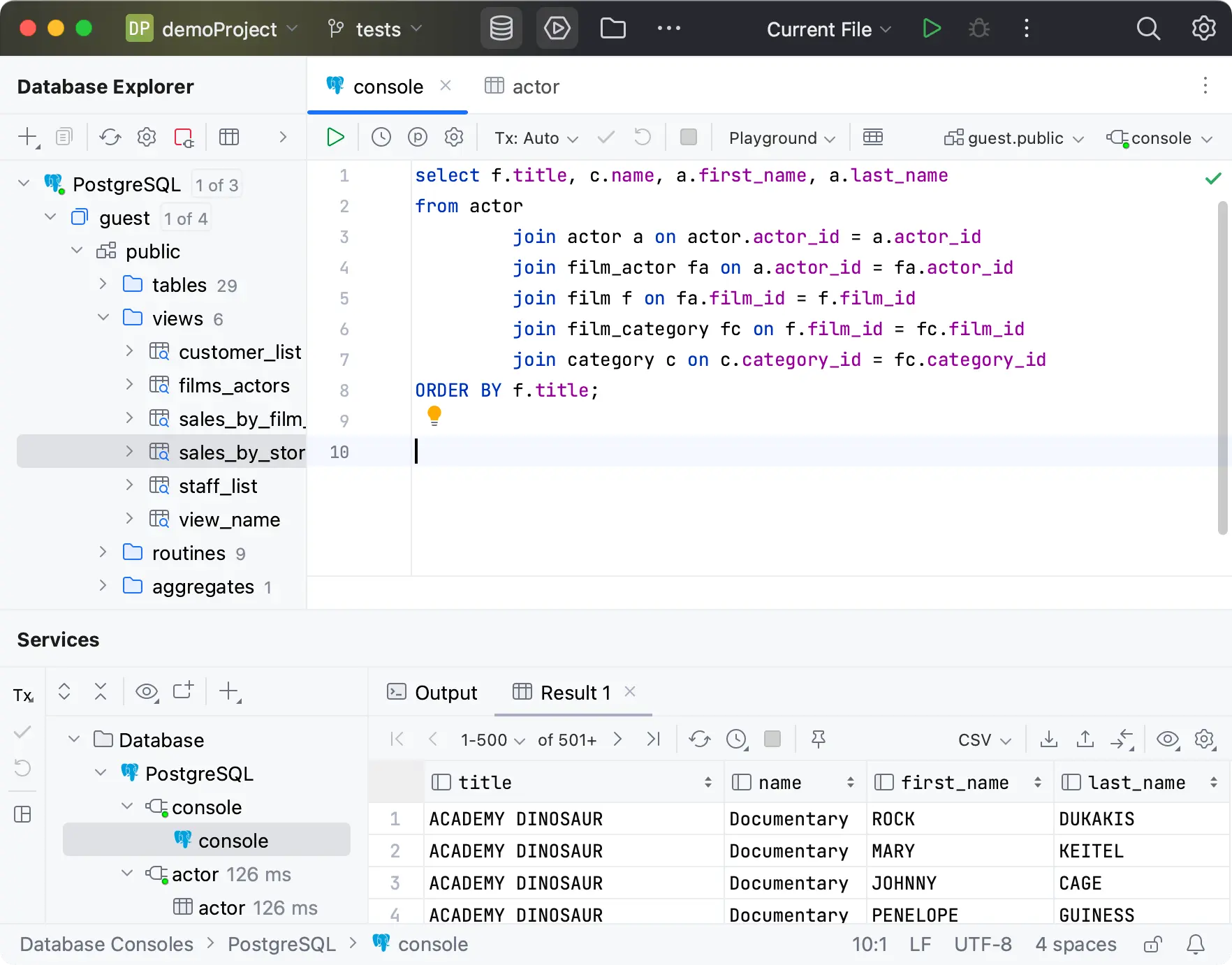Click PostgreSQL in the status bar breadcrumb

(x=281, y=945)
